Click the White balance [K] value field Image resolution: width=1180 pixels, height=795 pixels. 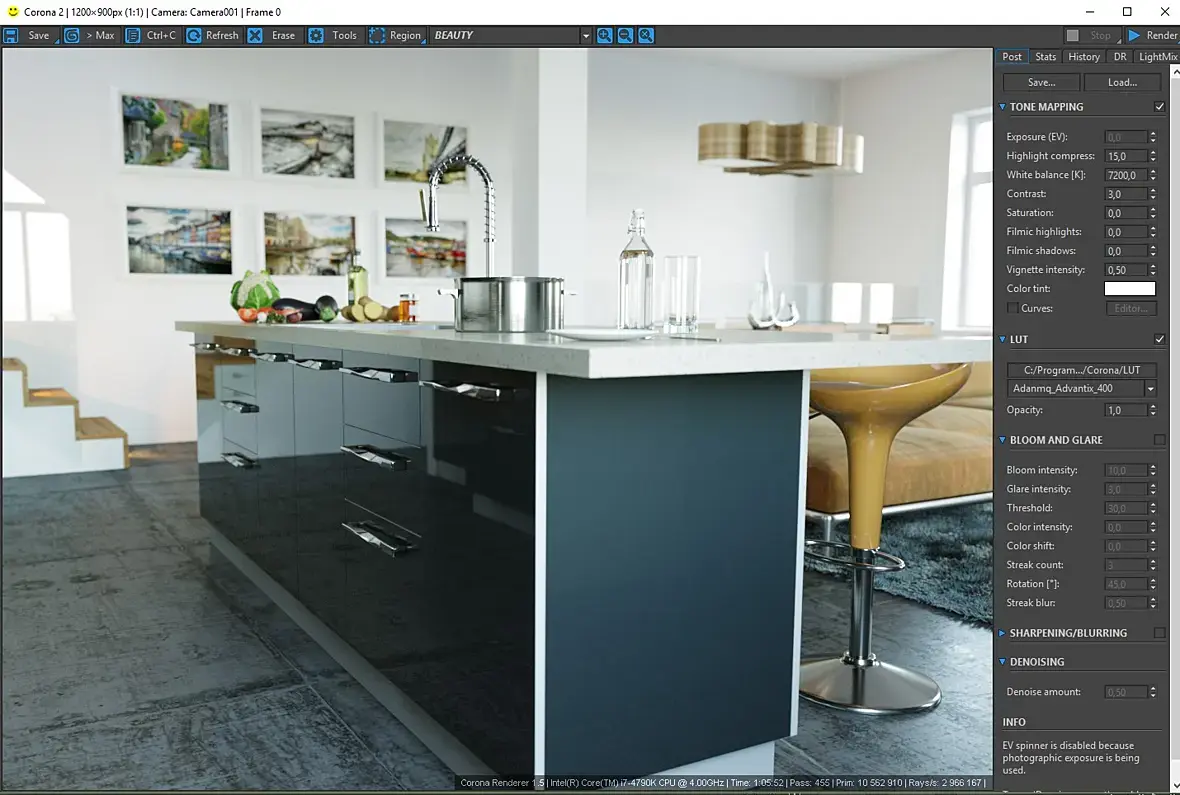(1125, 175)
